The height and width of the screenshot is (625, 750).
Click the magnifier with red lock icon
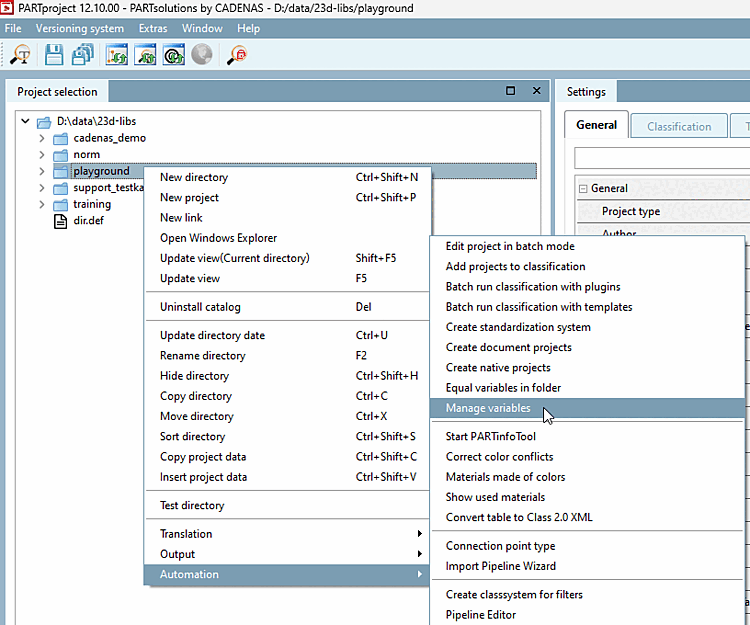(x=237, y=56)
